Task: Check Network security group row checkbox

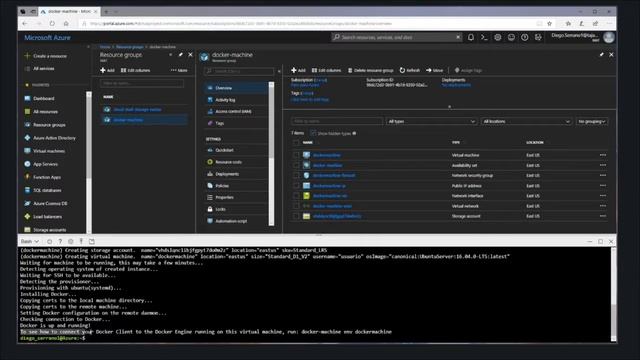Action: point(296,176)
